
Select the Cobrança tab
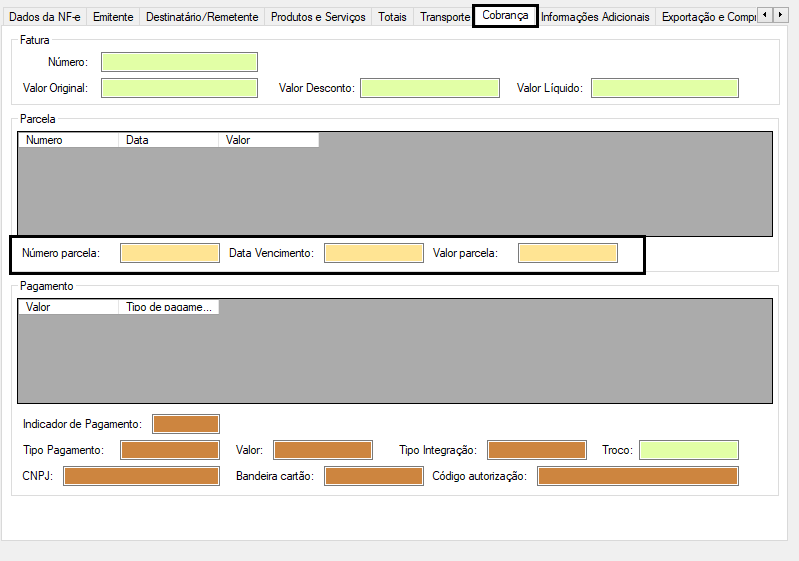[x=505, y=16]
